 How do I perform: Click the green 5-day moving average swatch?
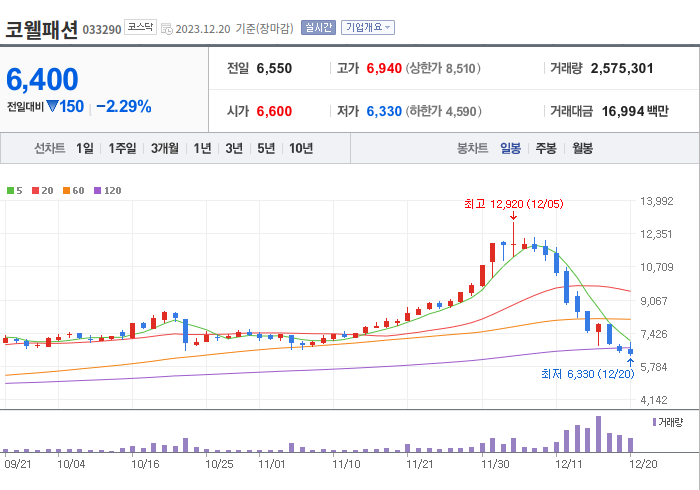coord(10,191)
